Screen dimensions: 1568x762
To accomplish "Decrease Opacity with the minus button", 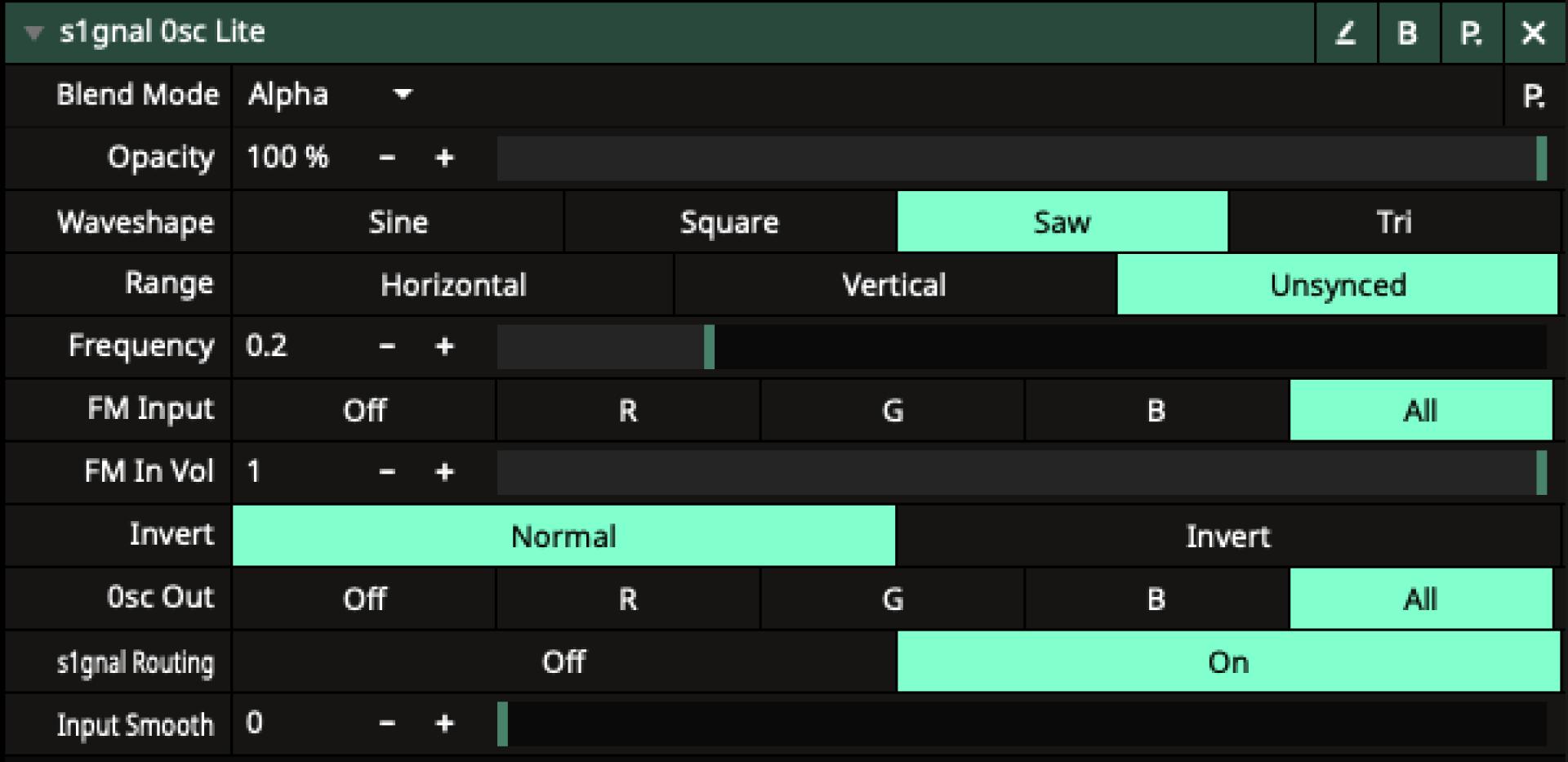I will 387,158.
